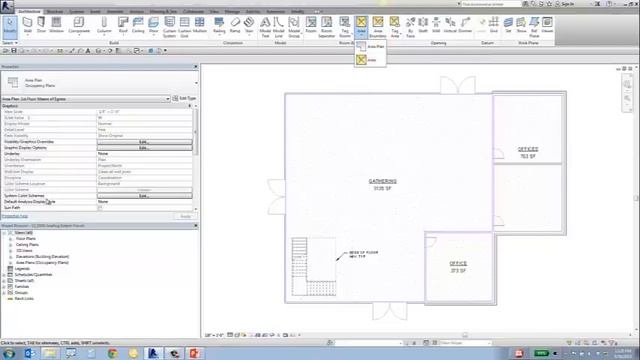Switch to the Collaborate ribbon tab

pos(193,11)
